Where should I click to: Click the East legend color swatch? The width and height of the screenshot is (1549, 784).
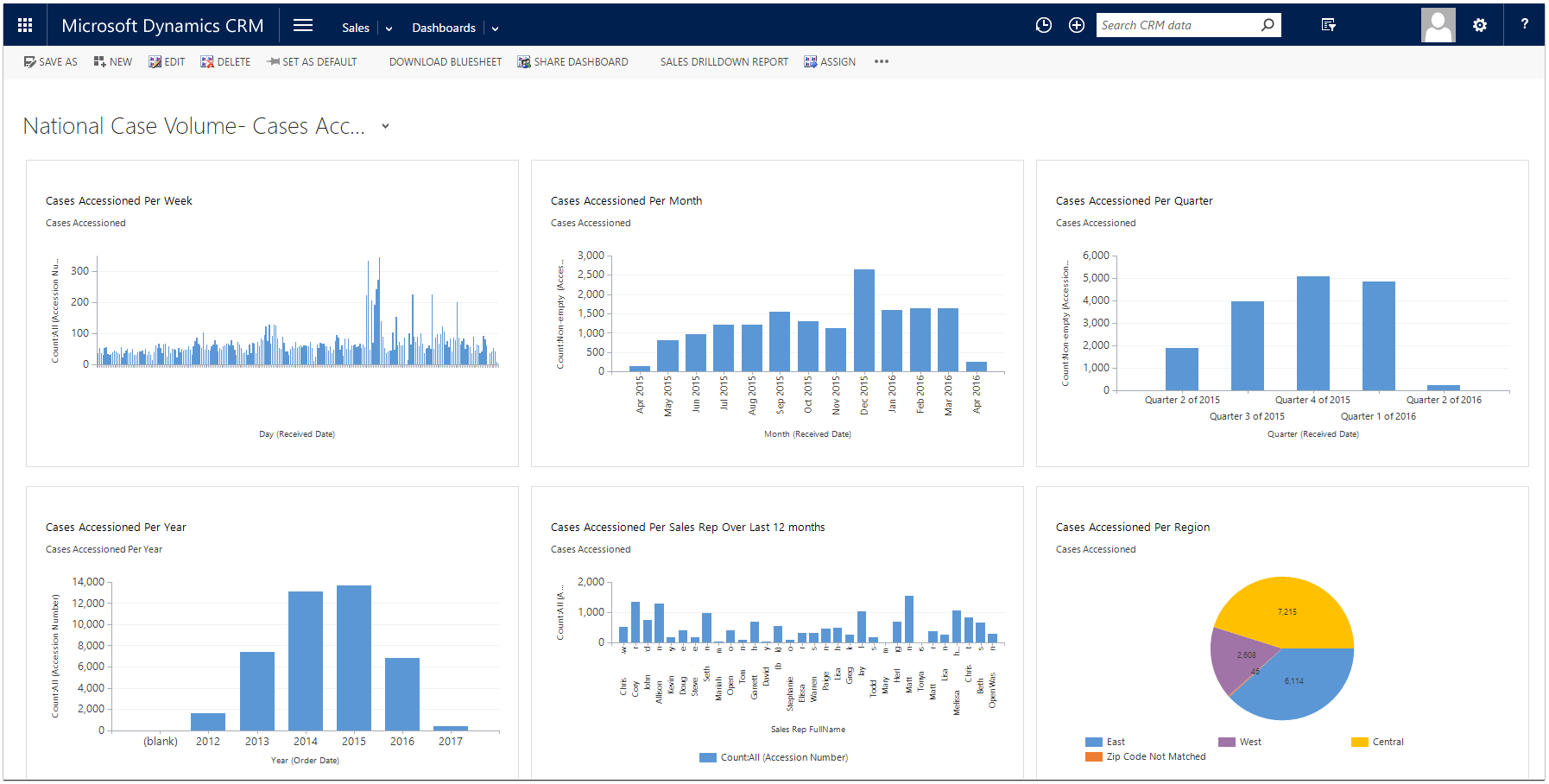pos(1094,742)
